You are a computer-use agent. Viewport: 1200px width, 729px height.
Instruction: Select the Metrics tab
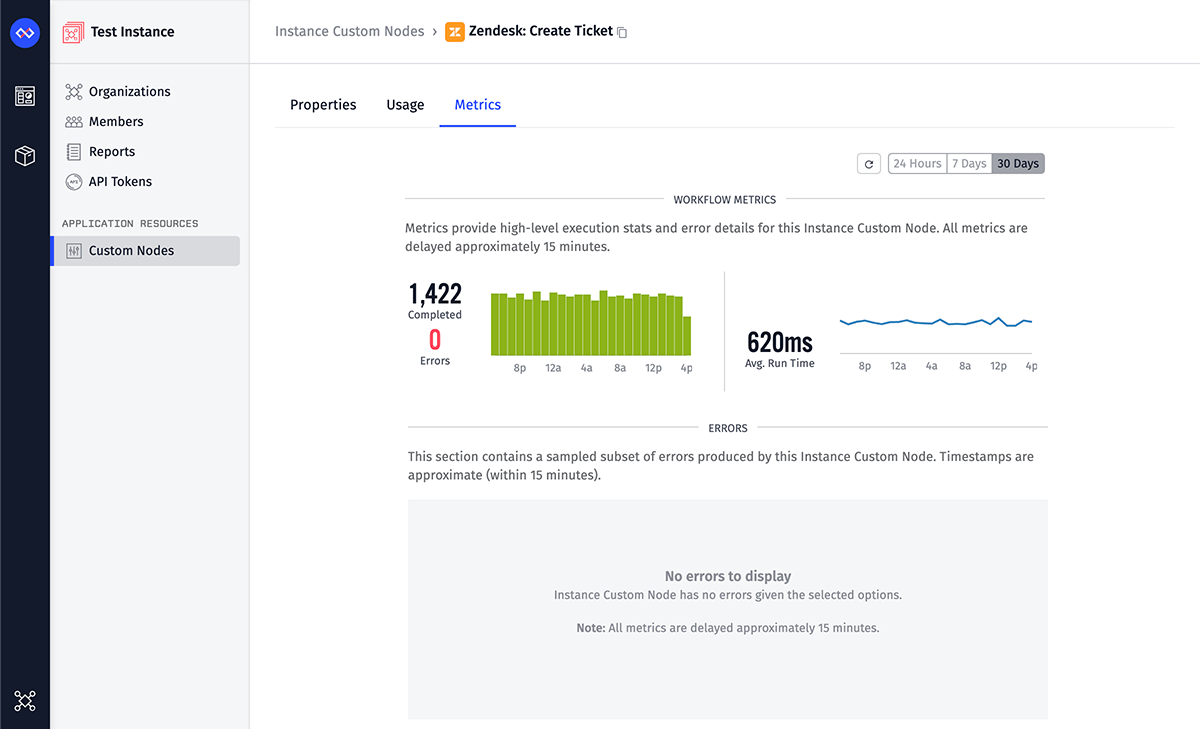pos(478,105)
